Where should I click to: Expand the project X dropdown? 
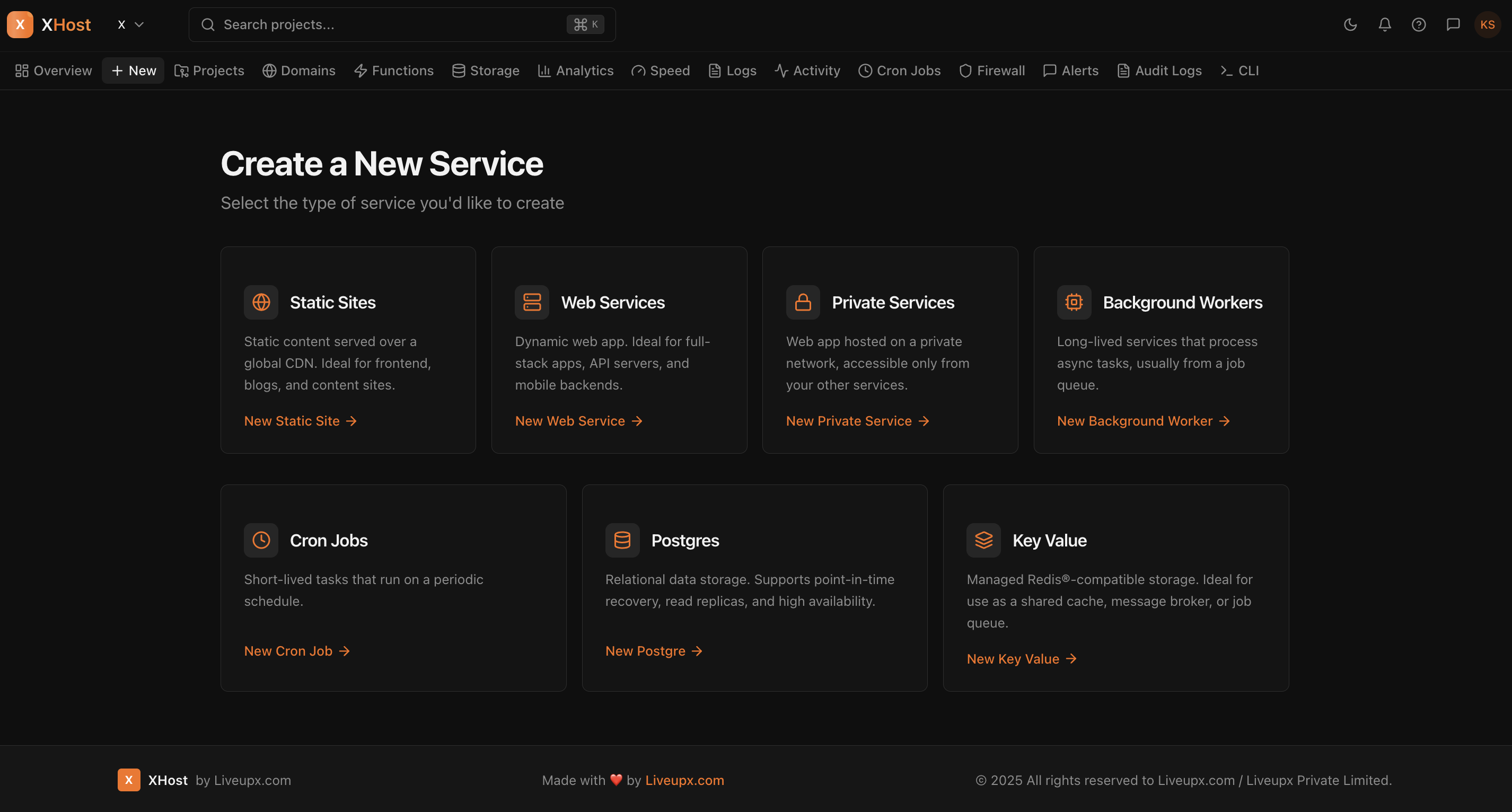tap(130, 24)
